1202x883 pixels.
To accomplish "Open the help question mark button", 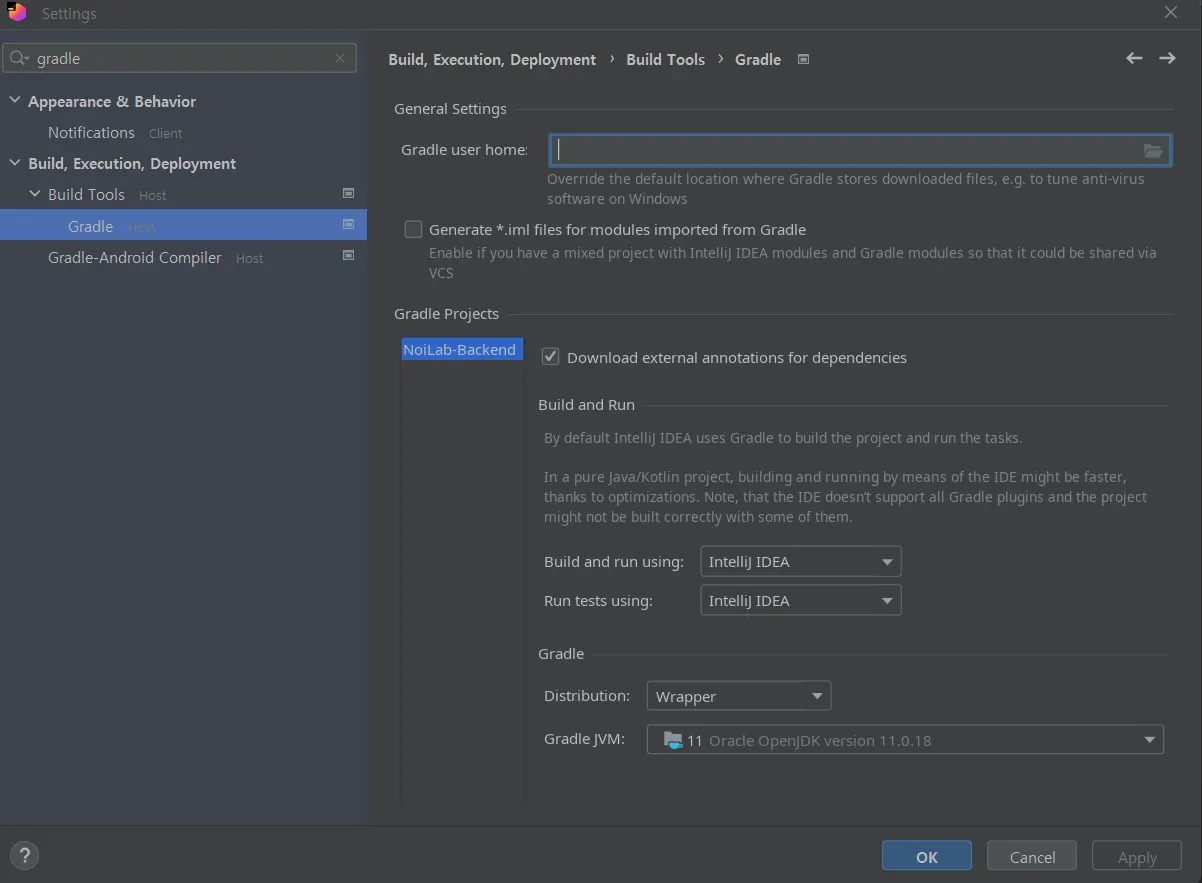I will [x=24, y=856].
